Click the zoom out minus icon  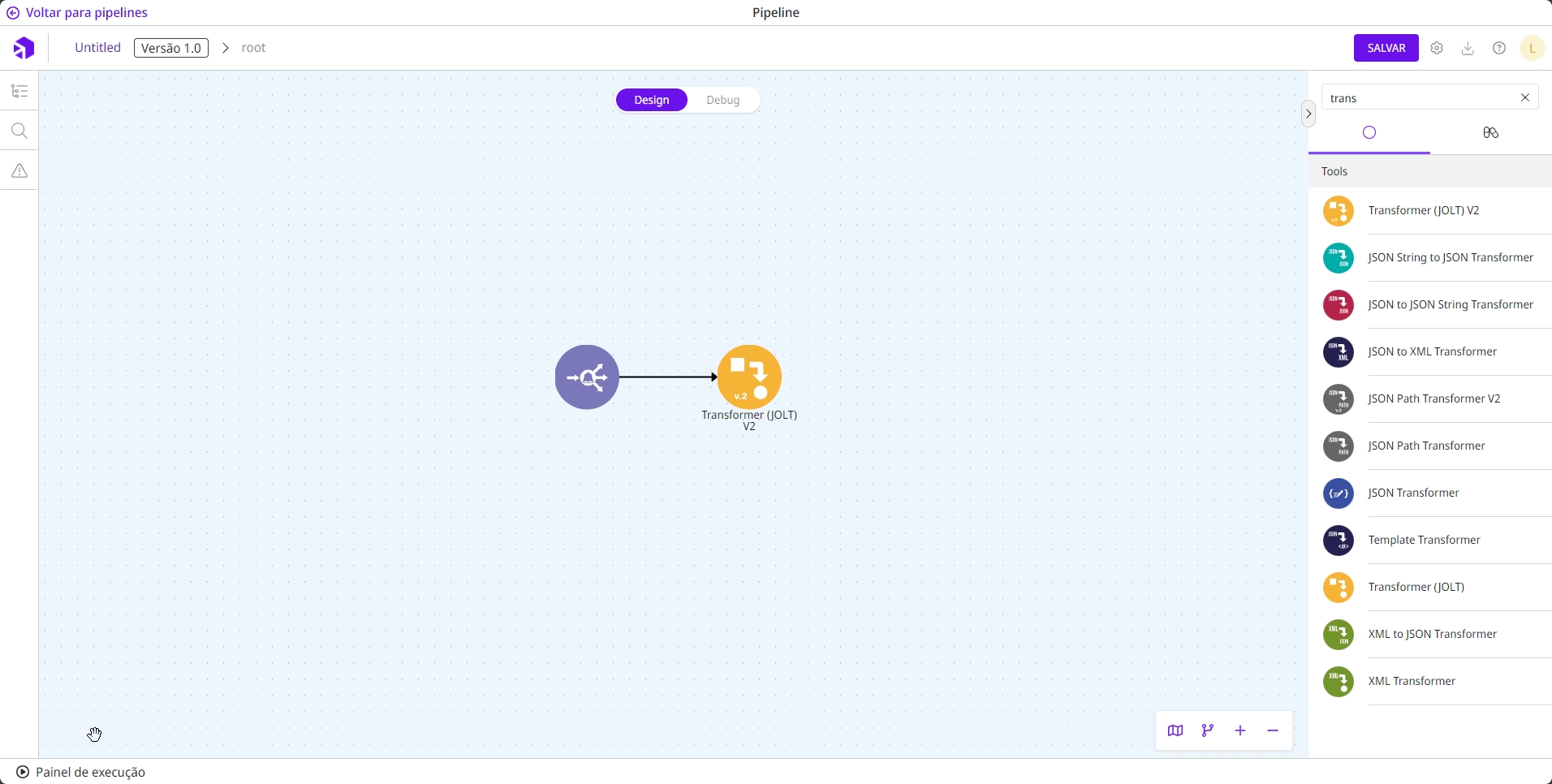click(1273, 730)
